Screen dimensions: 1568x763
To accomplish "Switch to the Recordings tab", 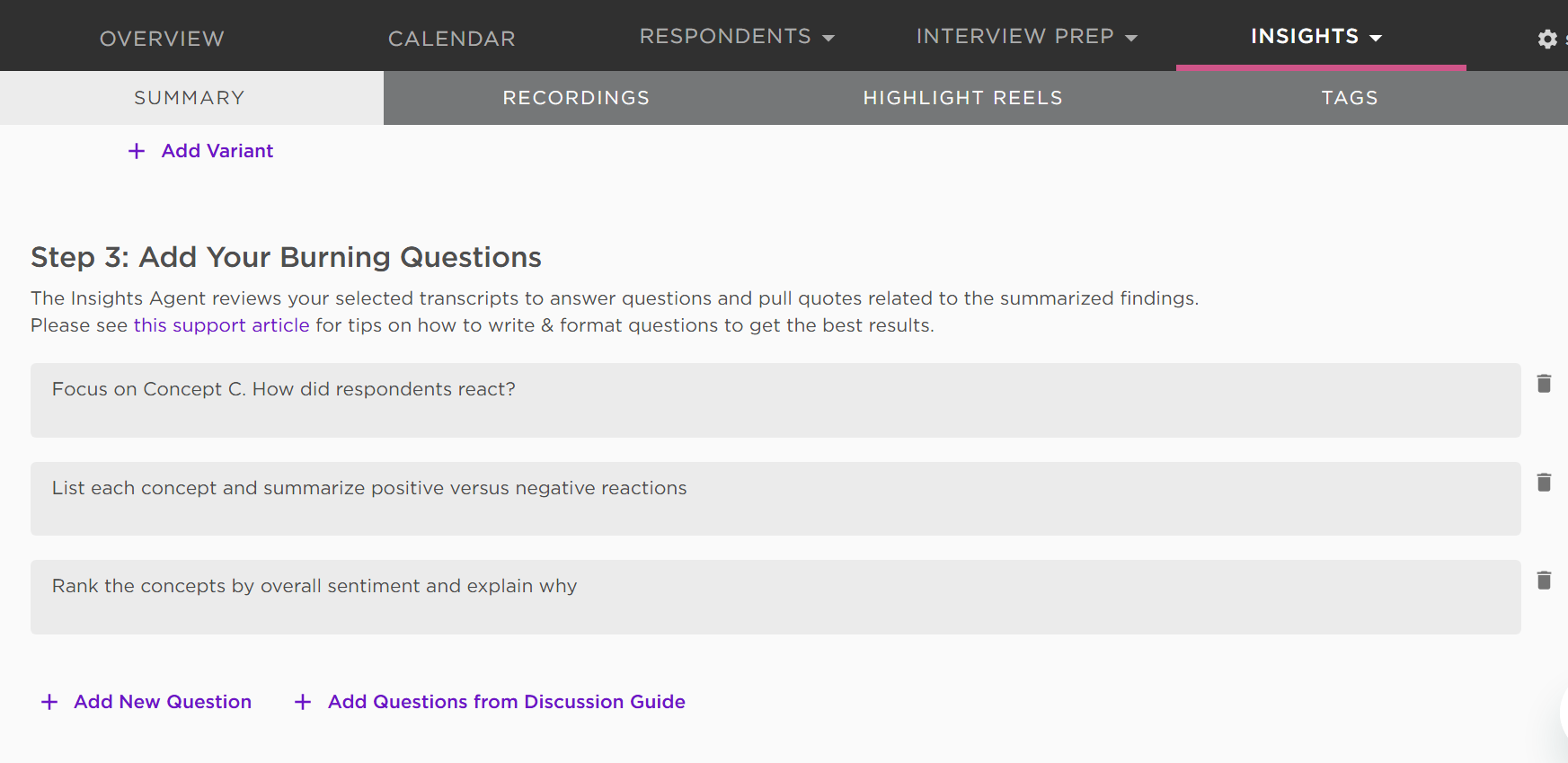I will [576, 98].
